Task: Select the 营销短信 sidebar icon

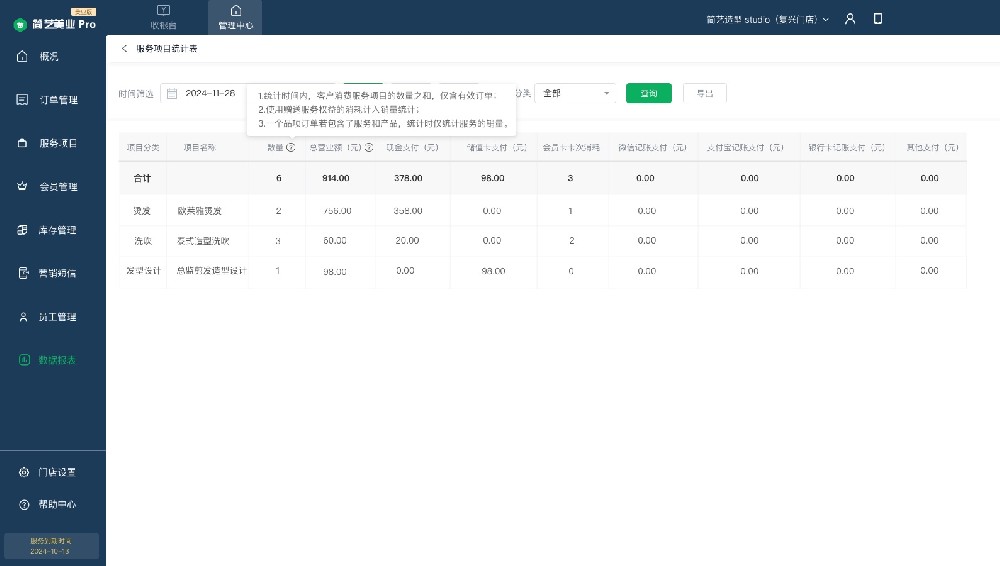Action: pos(23,273)
